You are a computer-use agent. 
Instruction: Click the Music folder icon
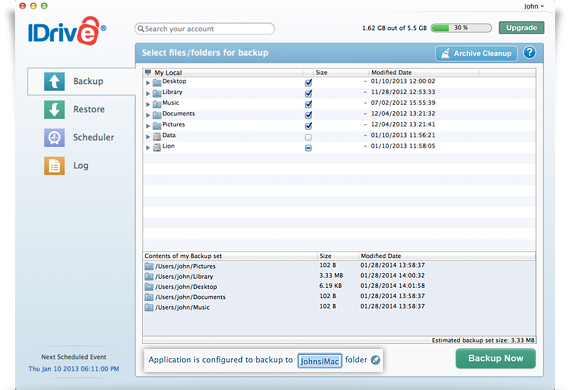tap(157, 104)
